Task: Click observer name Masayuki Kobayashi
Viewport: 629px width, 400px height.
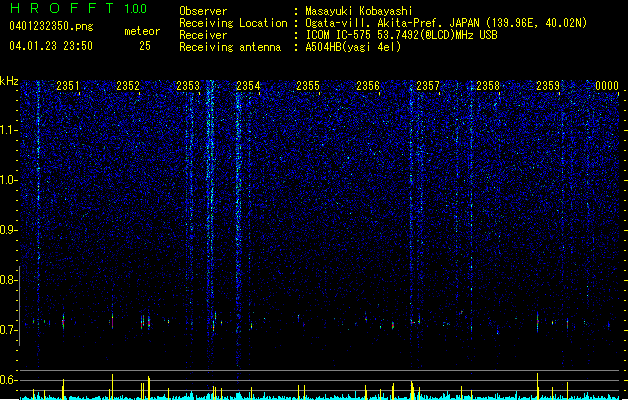Action: point(359,11)
